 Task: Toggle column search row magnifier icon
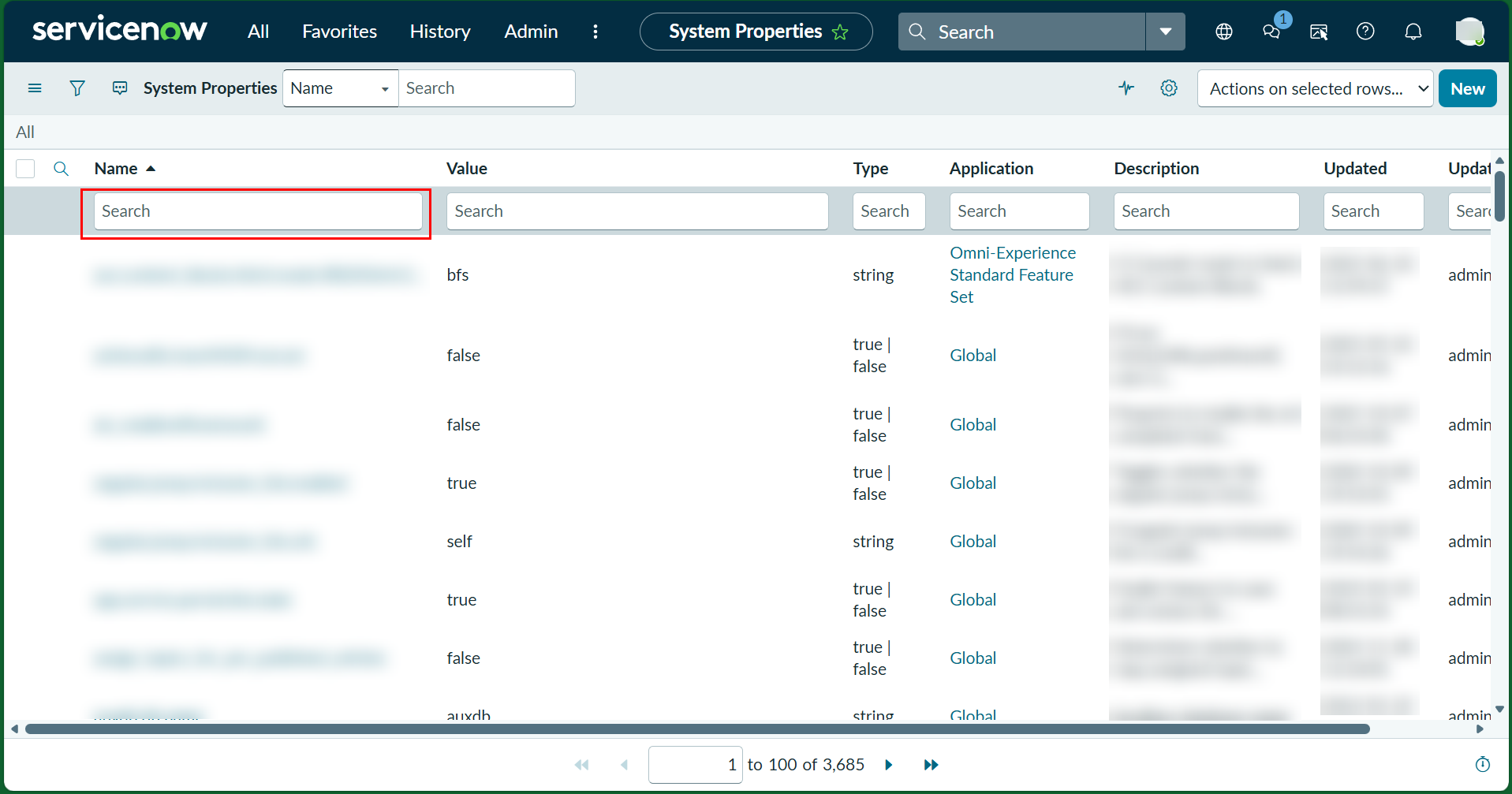coord(62,169)
